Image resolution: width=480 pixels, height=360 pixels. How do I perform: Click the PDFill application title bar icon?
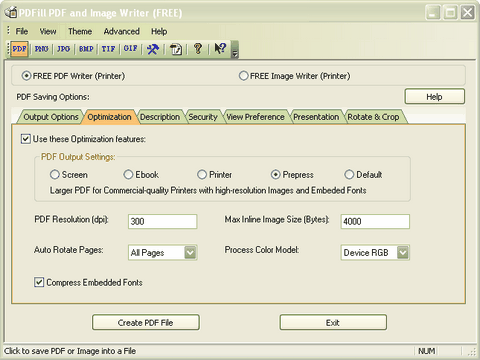[x=11, y=12]
